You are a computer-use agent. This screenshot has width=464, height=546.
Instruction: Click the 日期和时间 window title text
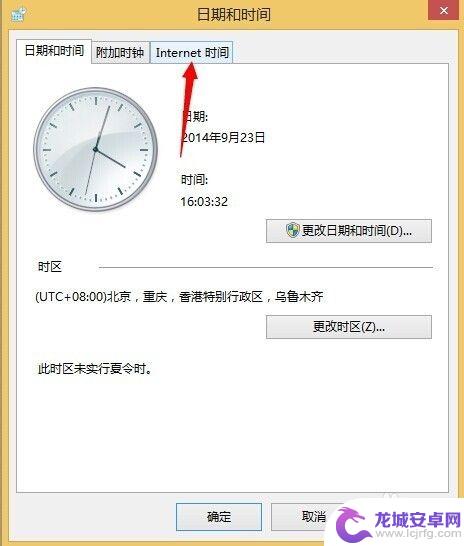pyautogui.click(x=234, y=15)
